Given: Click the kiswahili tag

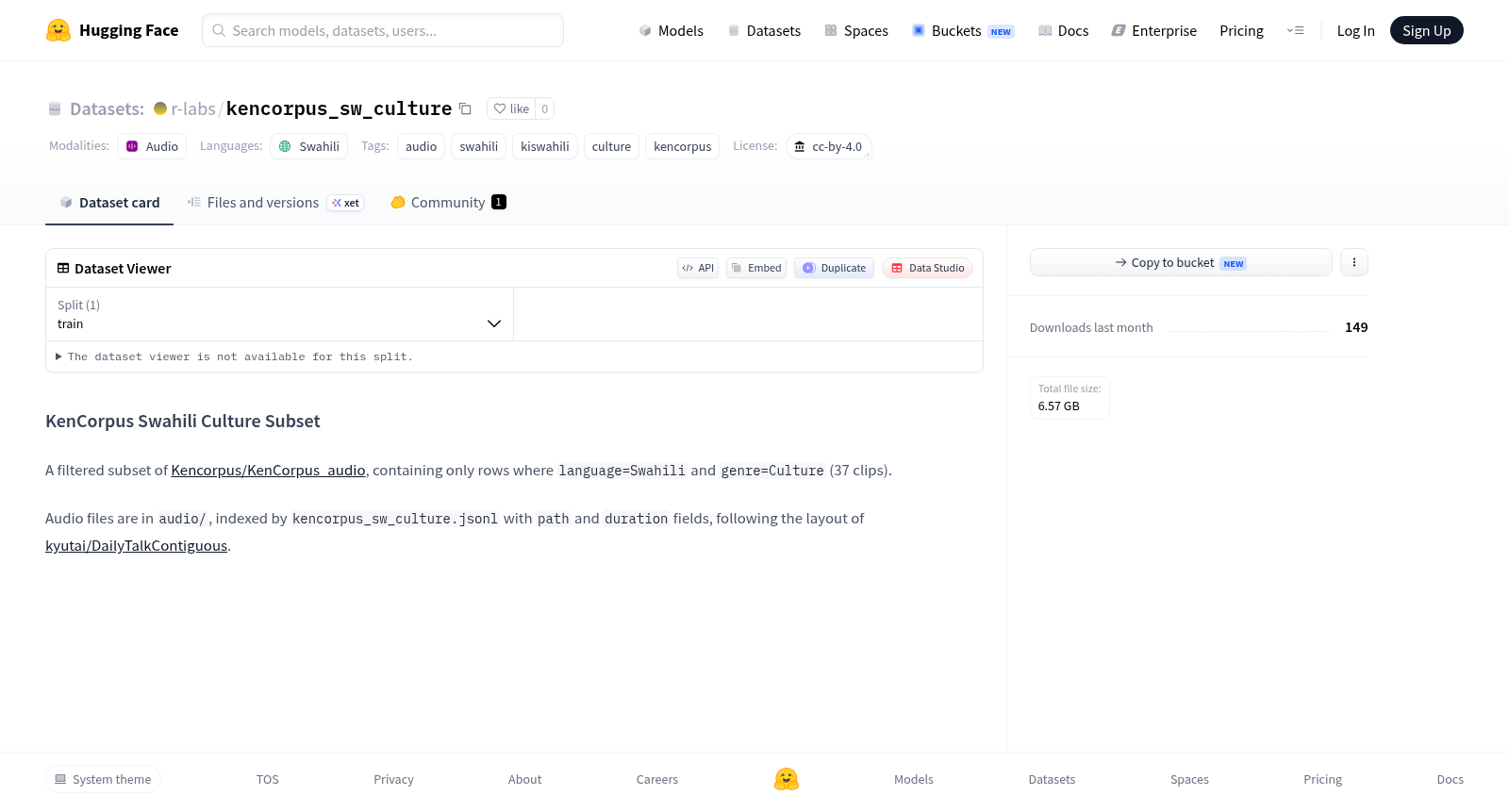Looking at the screenshot, I should point(545,146).
